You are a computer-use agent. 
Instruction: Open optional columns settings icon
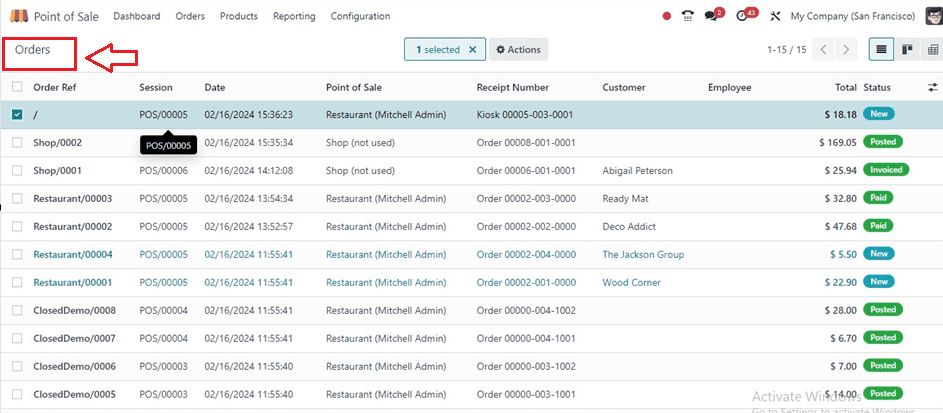(x=932, y=87)
